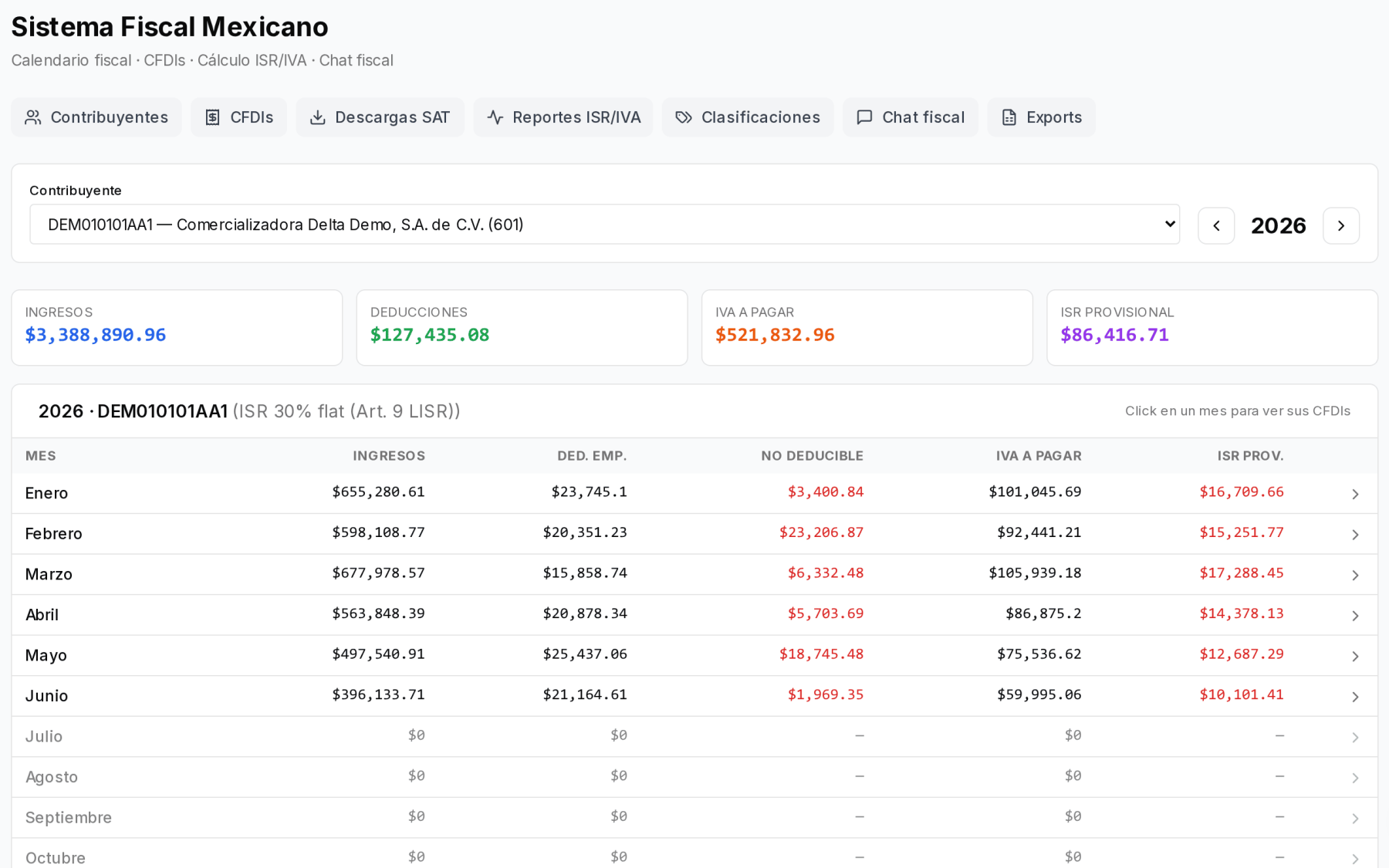Expand Marzo row chevron
This screenshot has height=868, width=1389.
(1355, 576)
